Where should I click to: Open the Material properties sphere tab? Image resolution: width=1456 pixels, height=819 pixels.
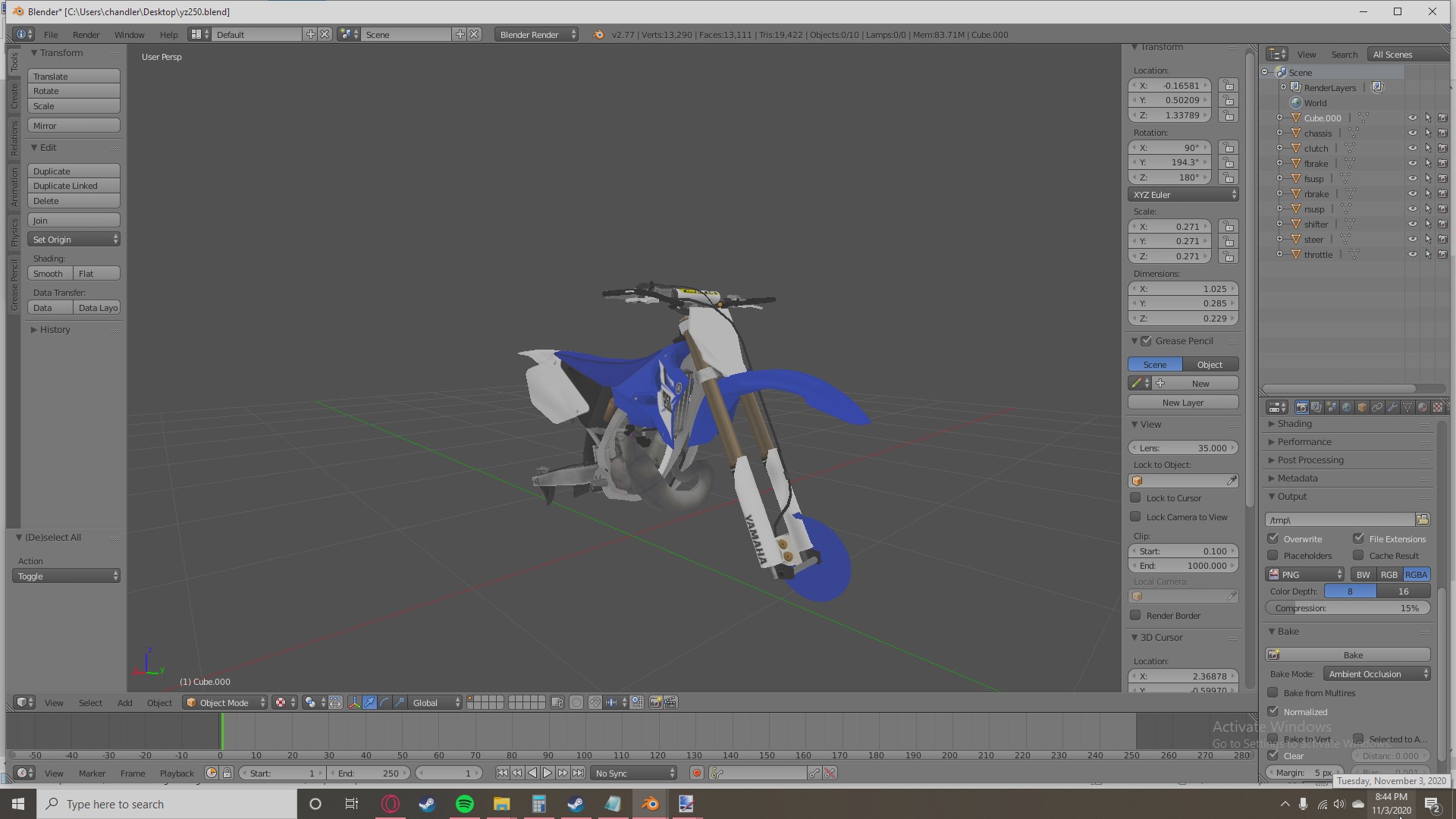point(1423,407)
